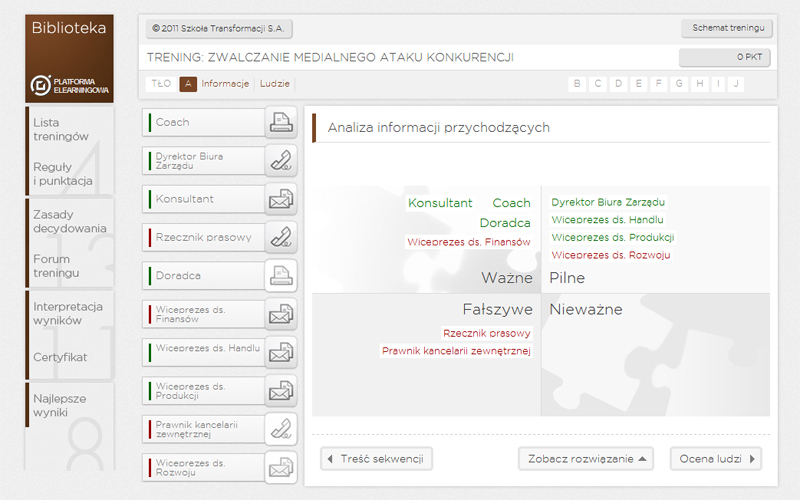Switch to the Ludzie tab
This screenshot has width=800, height=500.
(x=274, y=84)
